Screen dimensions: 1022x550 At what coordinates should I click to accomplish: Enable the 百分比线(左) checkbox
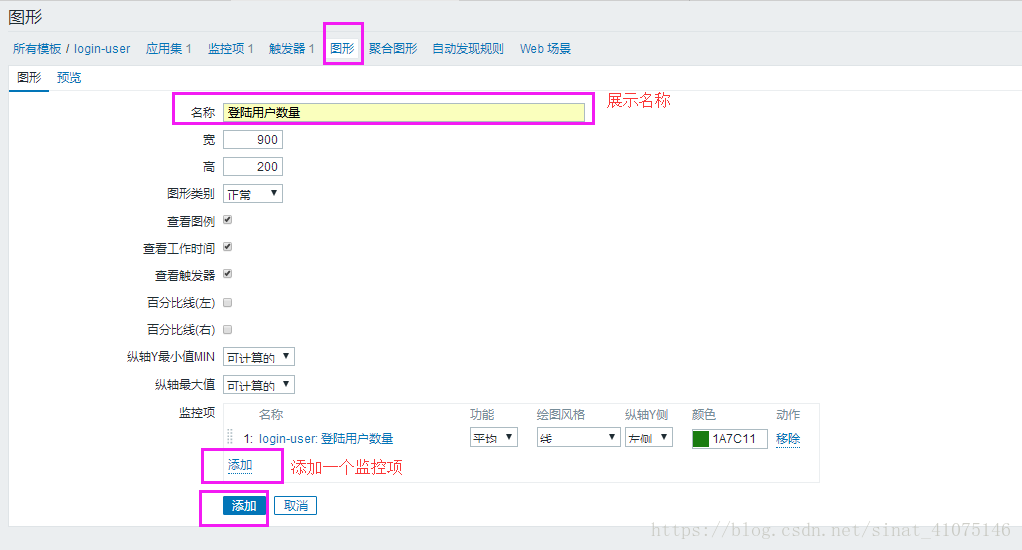coord(227,302)
